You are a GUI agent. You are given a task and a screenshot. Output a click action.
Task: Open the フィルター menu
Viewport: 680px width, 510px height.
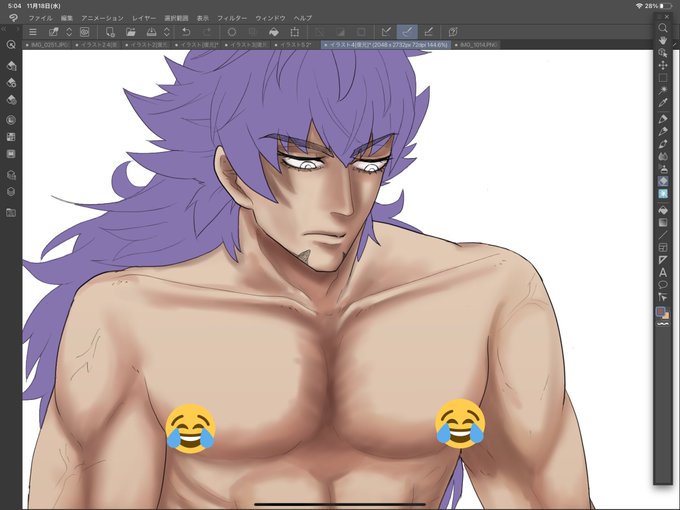tap(232, 18)
